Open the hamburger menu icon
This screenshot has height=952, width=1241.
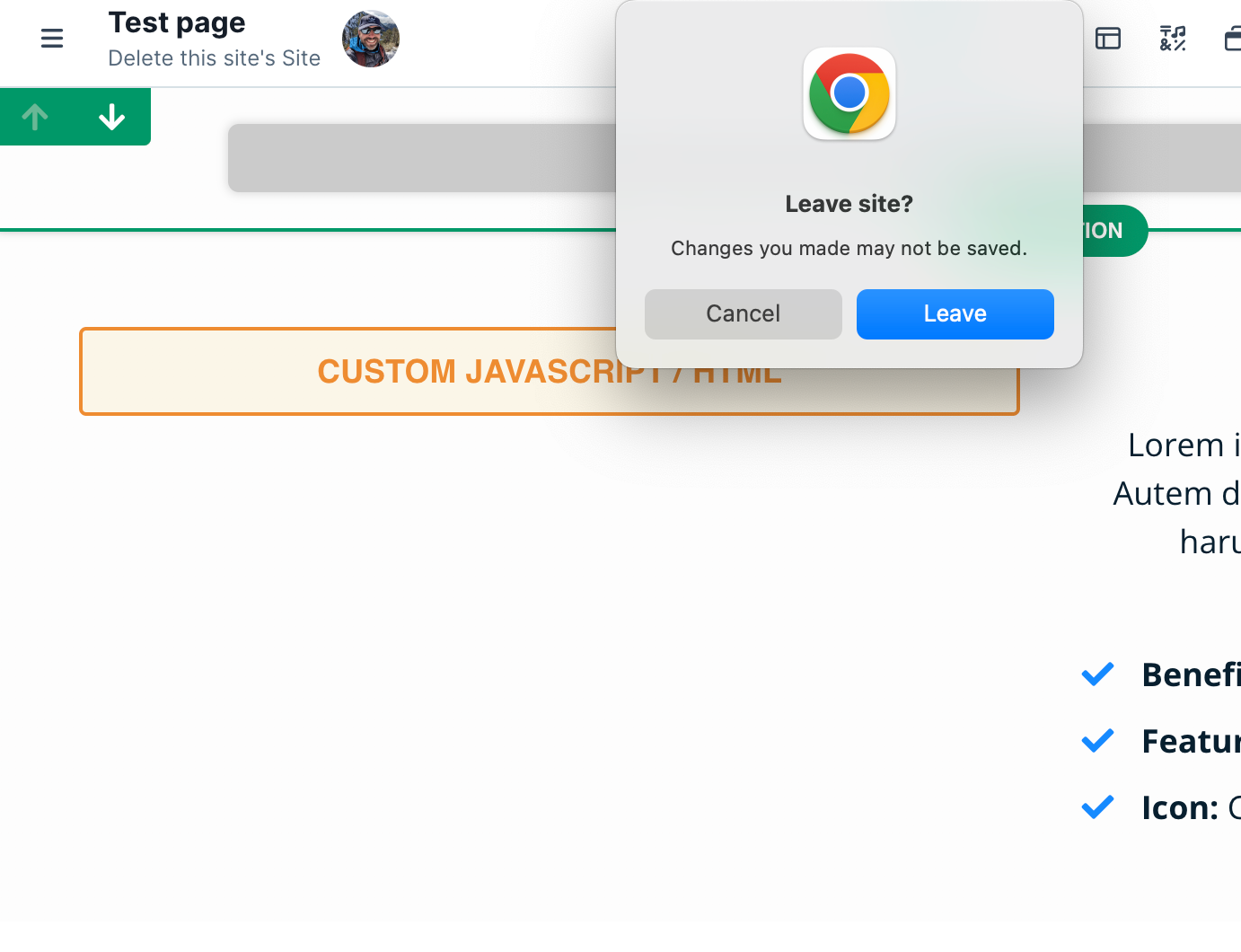click(52, 39)
